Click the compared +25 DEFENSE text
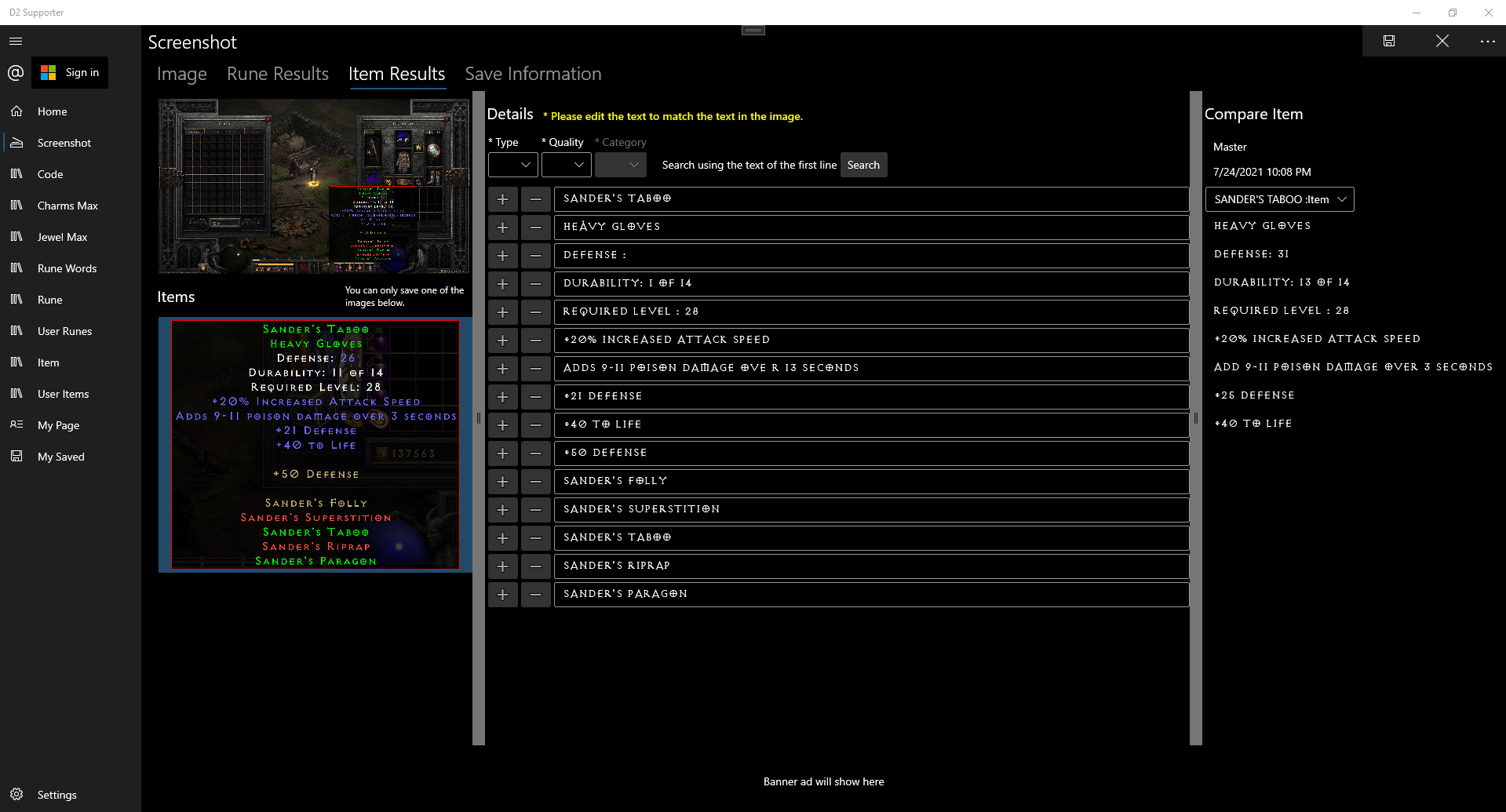The width and height of the screenshot is (1506, 812). tap(1254, 395)
